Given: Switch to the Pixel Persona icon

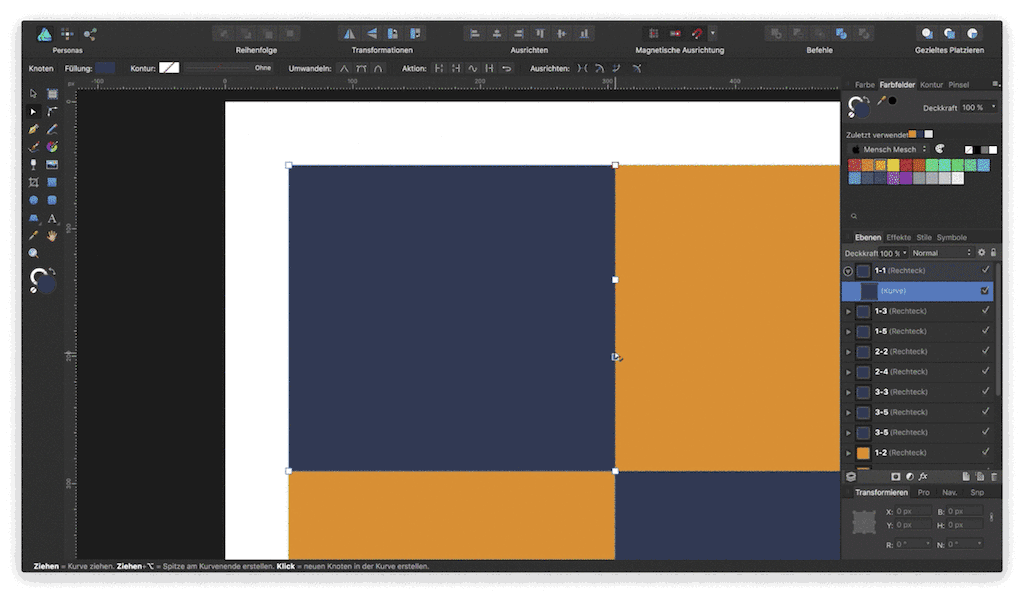Looking at the screenshot, I should 67,34.
